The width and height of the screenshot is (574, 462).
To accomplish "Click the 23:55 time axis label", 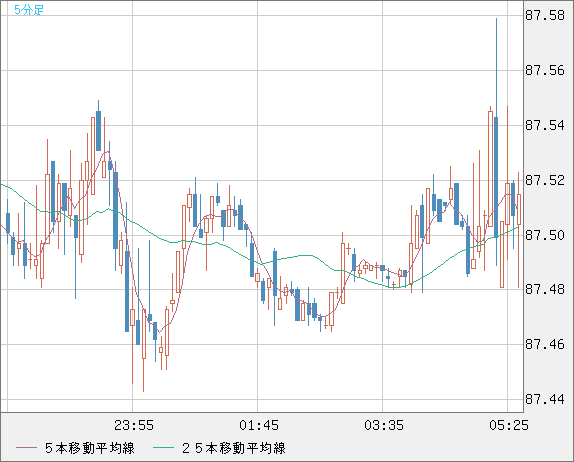I will (x=134, y=425).
